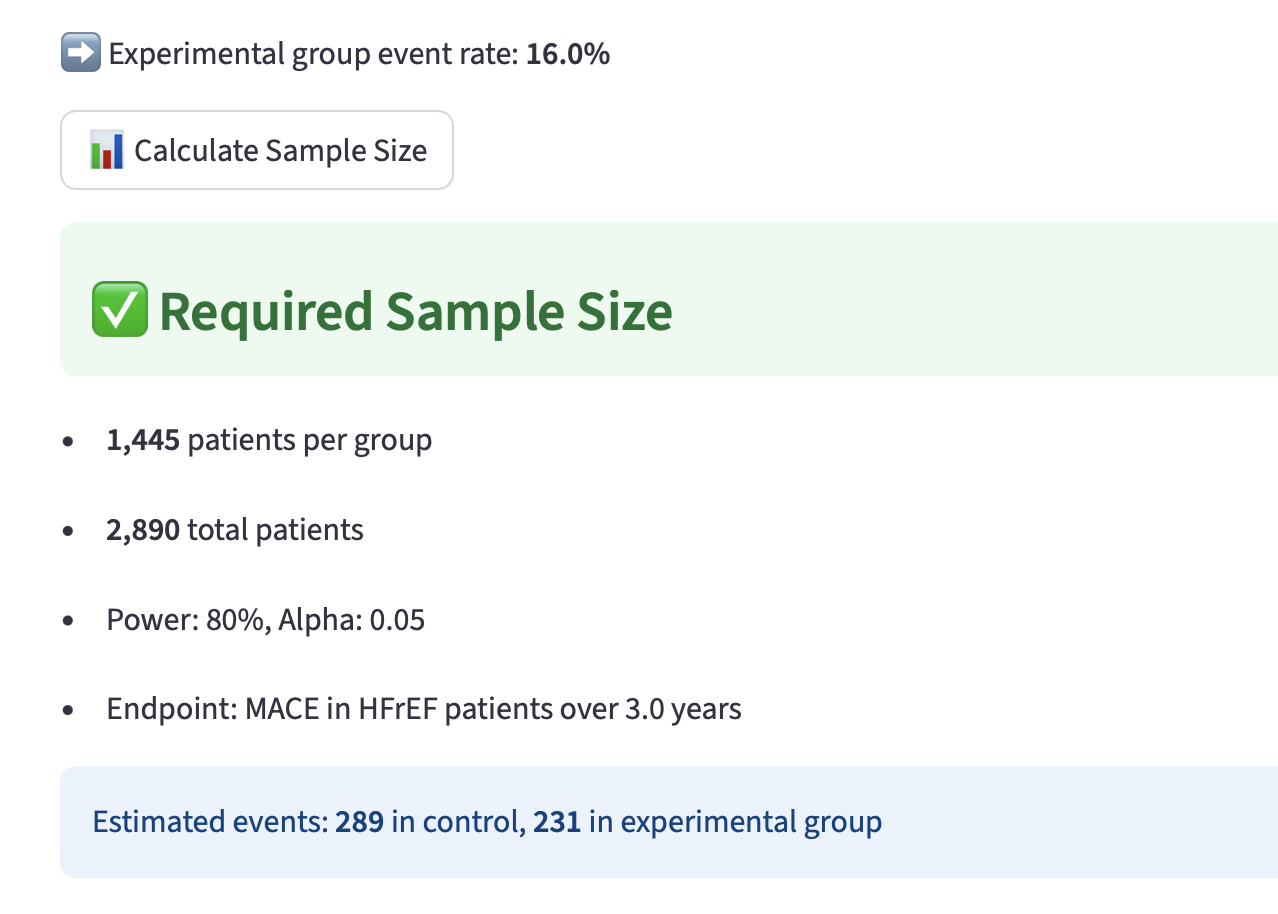The image size is (1278, 914).
Task: Click the Experimental group event rate label
Action: tap(313, 54)
